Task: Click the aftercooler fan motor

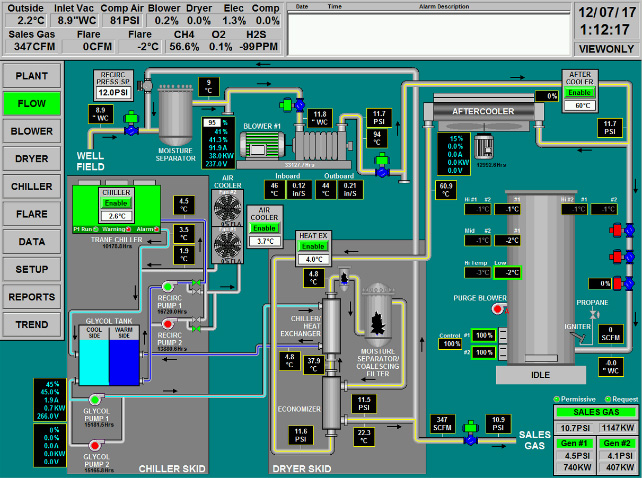Action: point(484,147)
